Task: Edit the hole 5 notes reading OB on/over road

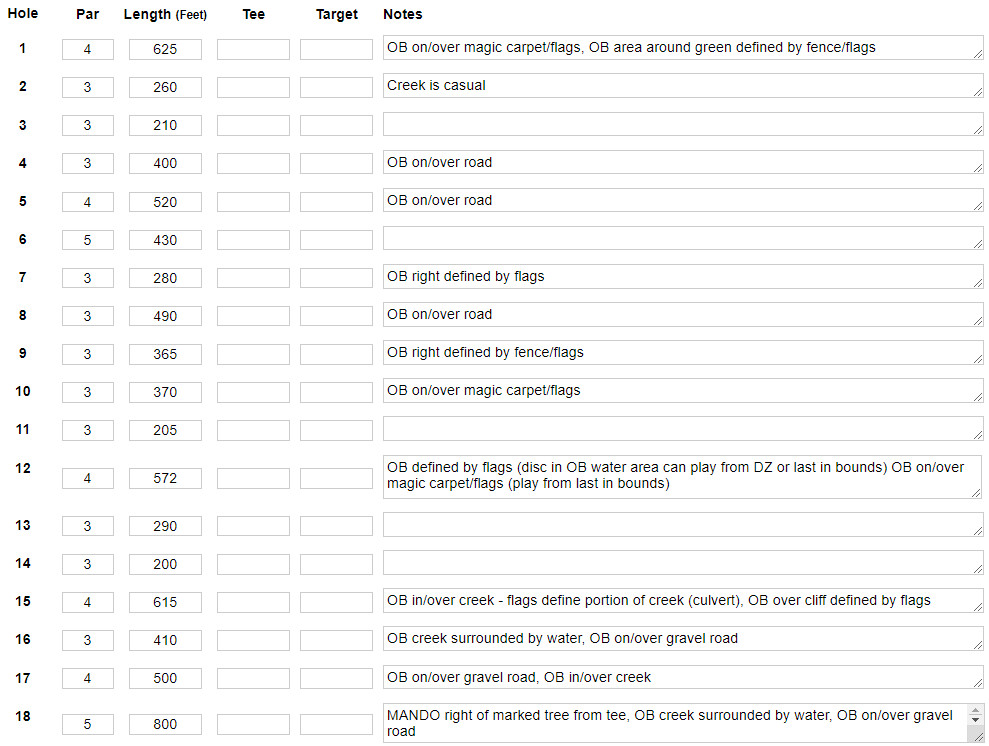Action: pos(683,200)
